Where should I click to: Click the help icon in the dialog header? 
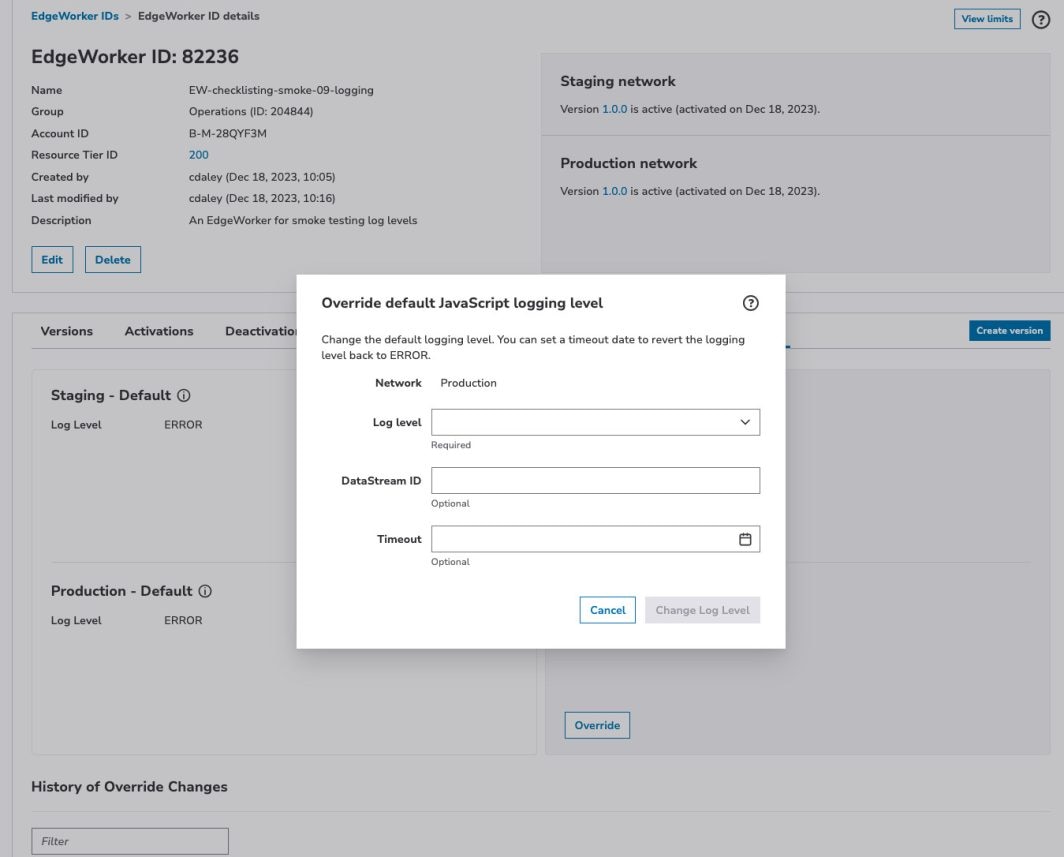pos(751,303)
